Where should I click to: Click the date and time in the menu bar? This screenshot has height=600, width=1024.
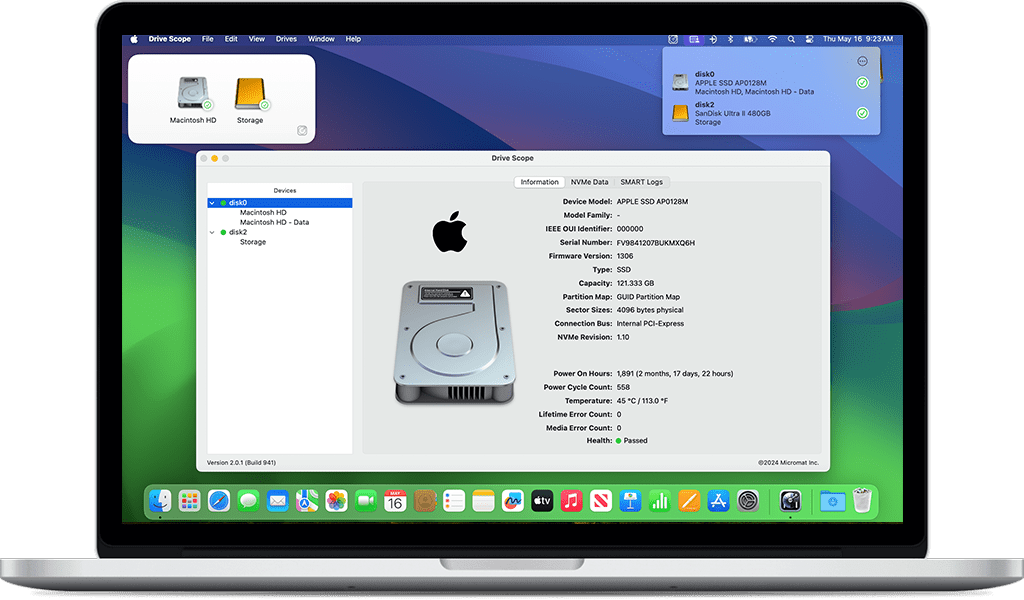[857, 39]
